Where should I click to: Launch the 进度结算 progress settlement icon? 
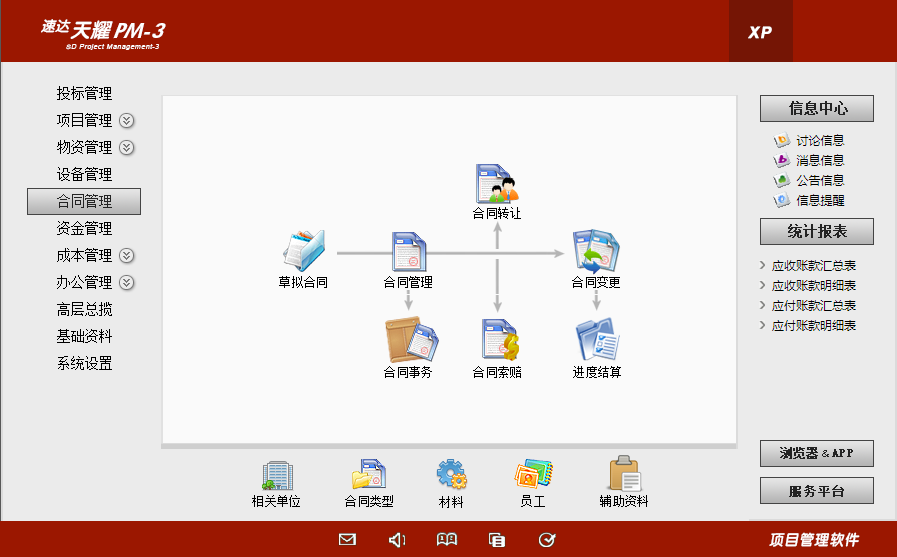[597, 340]
